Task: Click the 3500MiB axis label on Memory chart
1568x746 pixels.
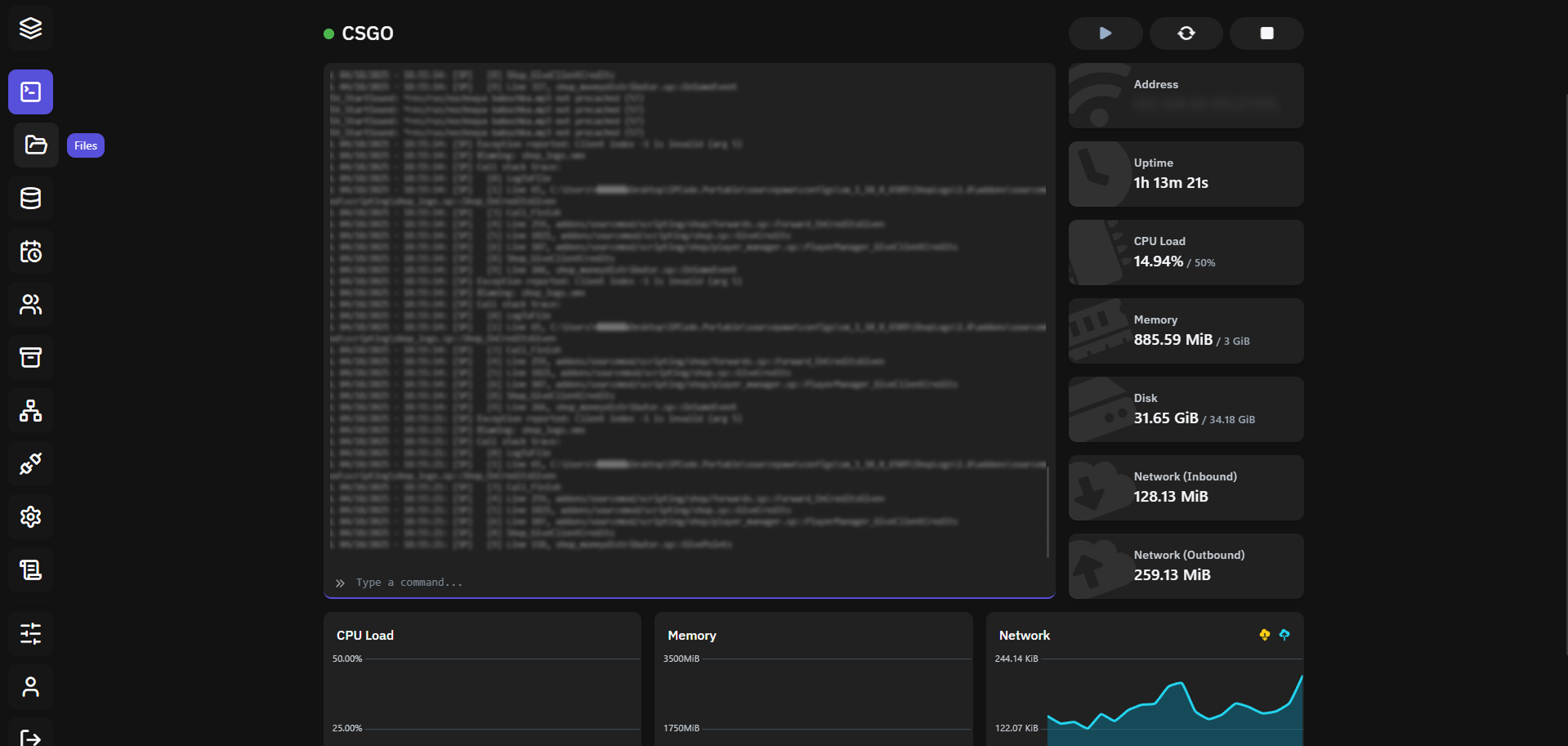Action: tap(681, 659)
